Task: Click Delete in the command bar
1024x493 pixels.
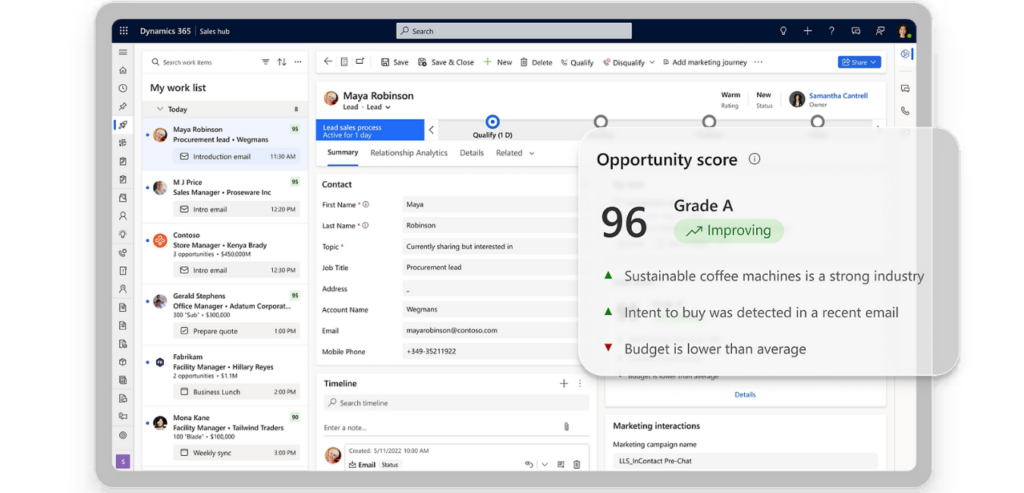Action: [x=536, y=62]
